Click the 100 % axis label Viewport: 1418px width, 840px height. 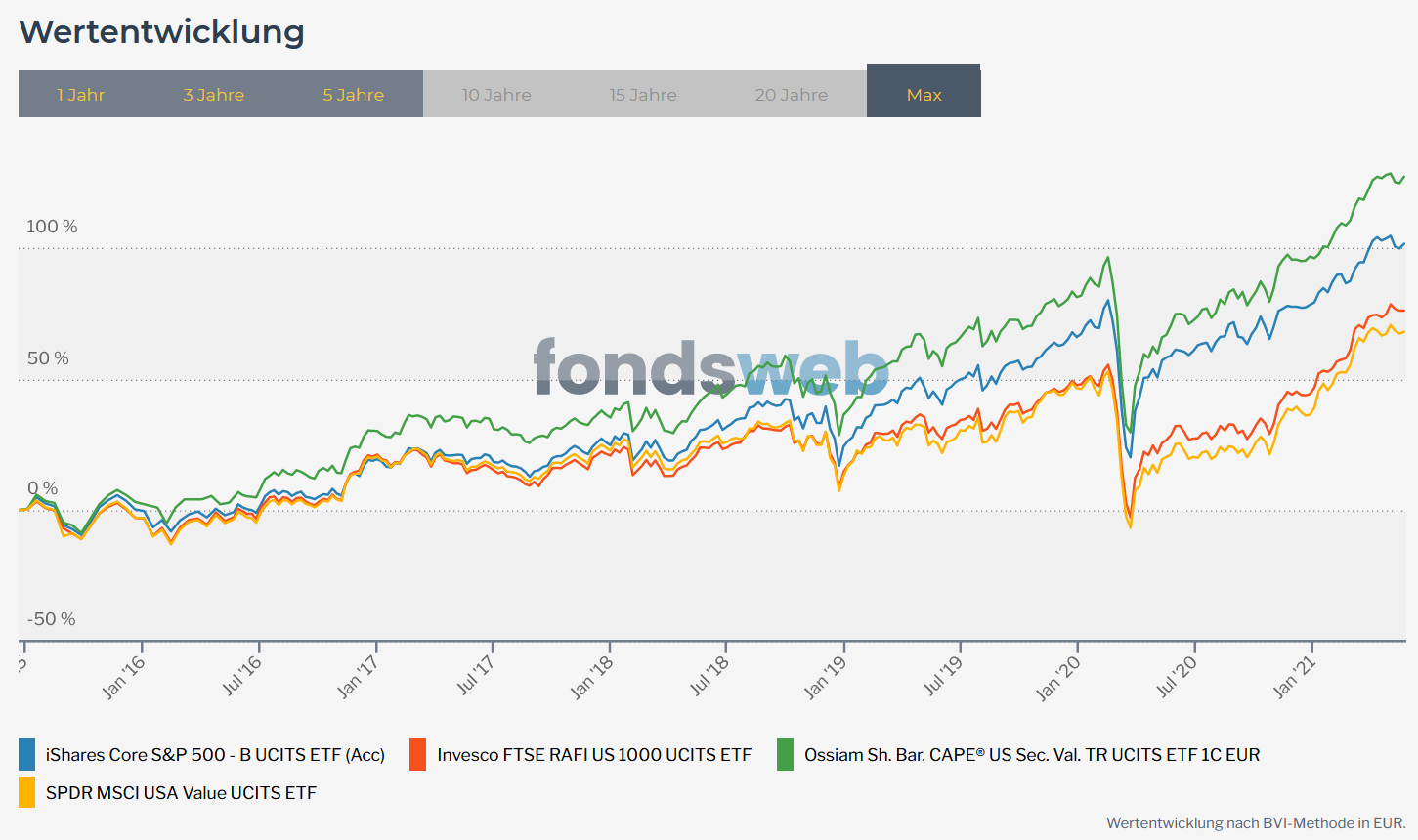tap(52, 227)
